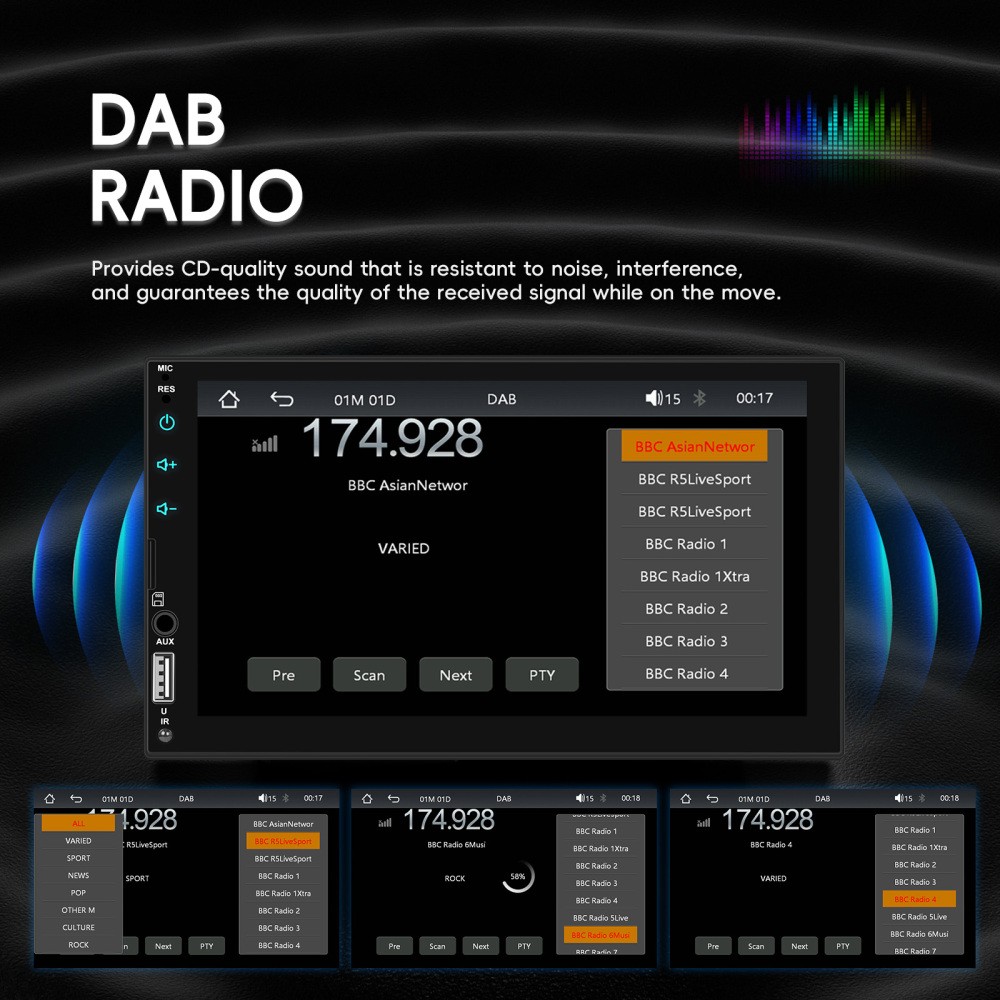Click the RES reset pinhole on the side panel
Image resolution: width=1000 pixels, height=1000 pixels.
click(166, 399)
